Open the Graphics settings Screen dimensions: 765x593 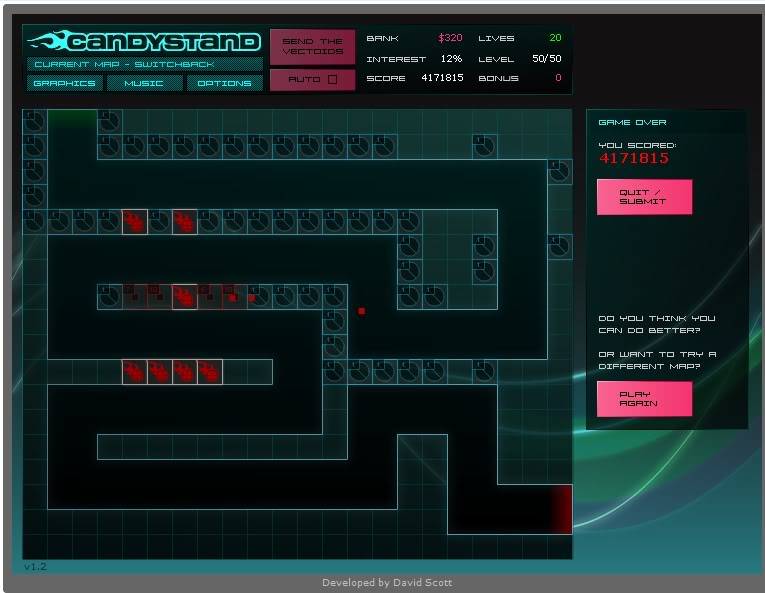[x=64, y=83]
